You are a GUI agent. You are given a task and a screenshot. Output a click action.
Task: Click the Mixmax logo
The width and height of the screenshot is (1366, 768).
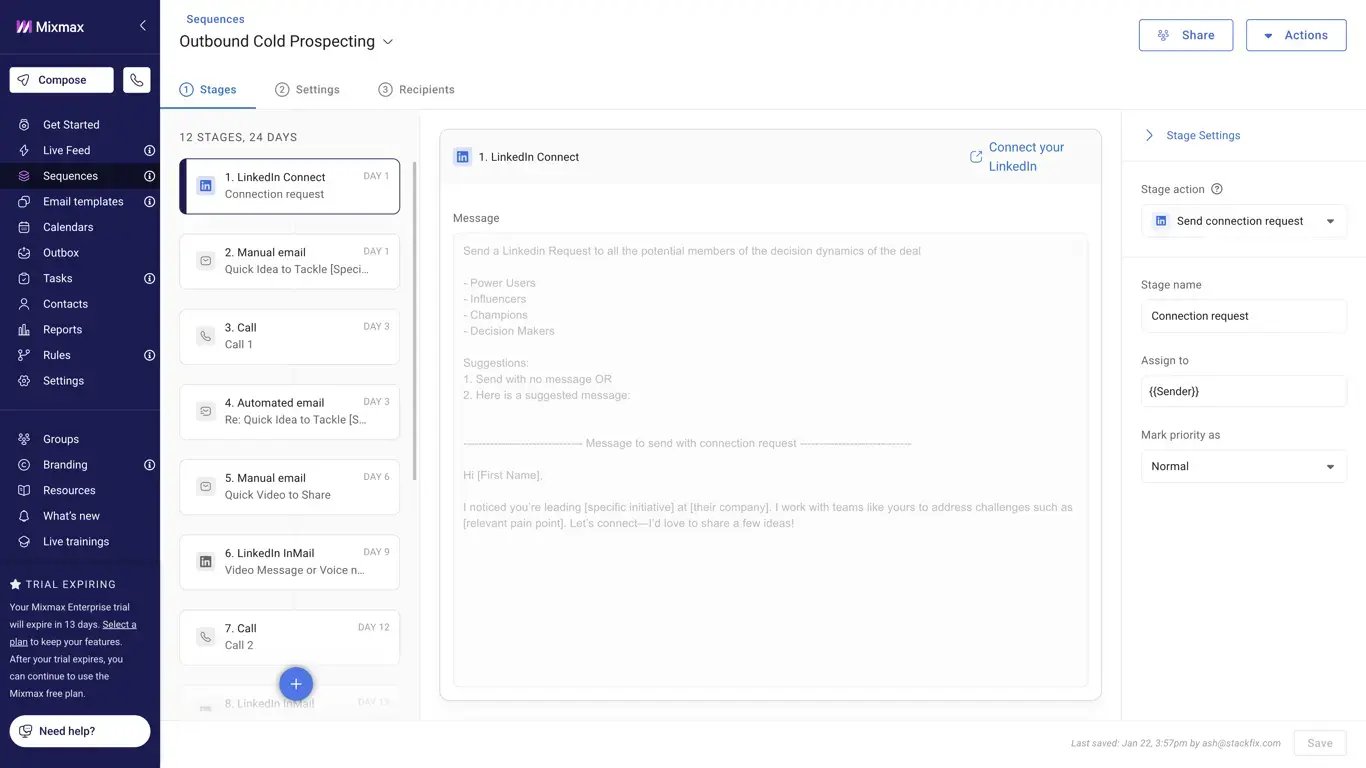[x=50, y=27]
